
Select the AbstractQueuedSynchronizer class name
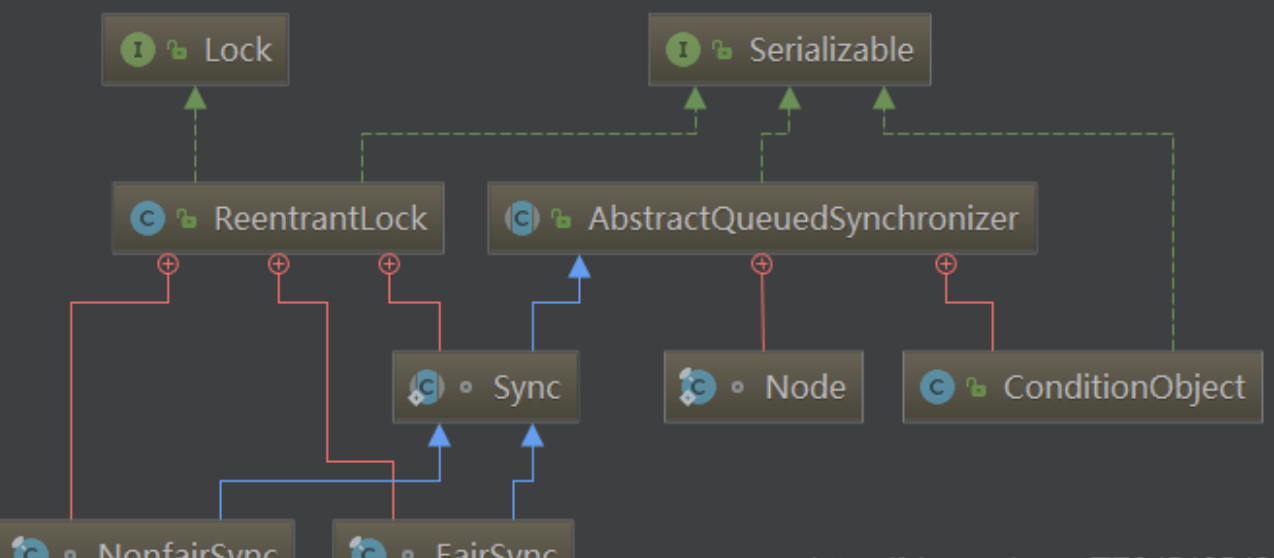803,218
